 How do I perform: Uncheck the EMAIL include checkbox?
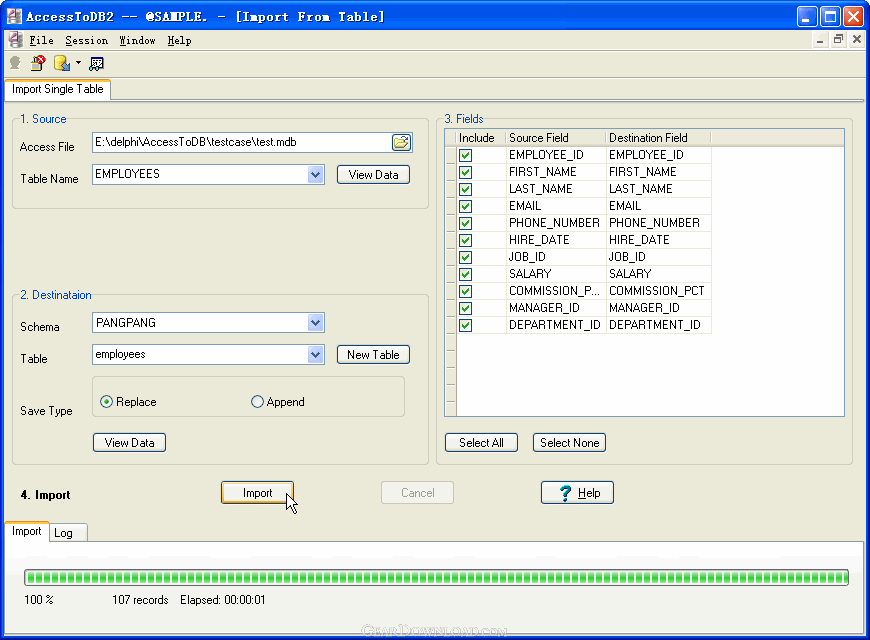pyautogui.click(x=466, y=206)
